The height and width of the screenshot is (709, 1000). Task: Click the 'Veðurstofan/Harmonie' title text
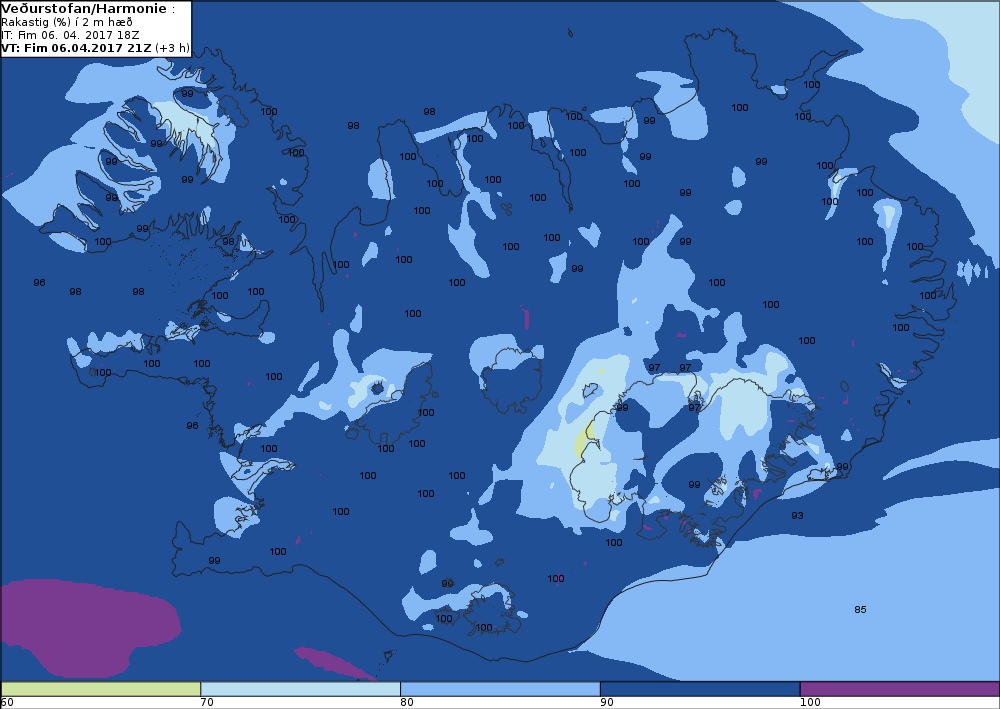84,8
